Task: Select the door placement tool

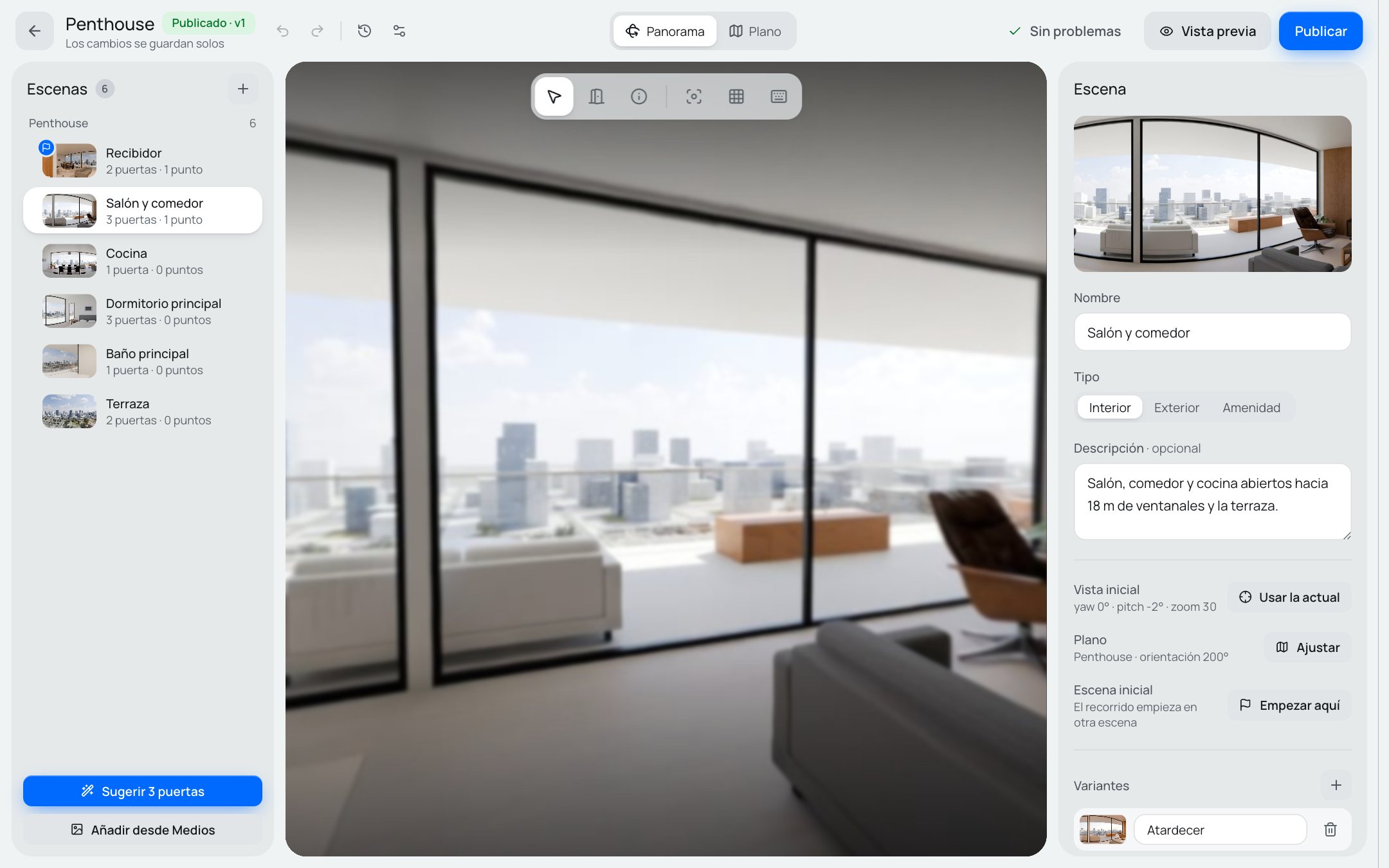Action: point(597,96)
